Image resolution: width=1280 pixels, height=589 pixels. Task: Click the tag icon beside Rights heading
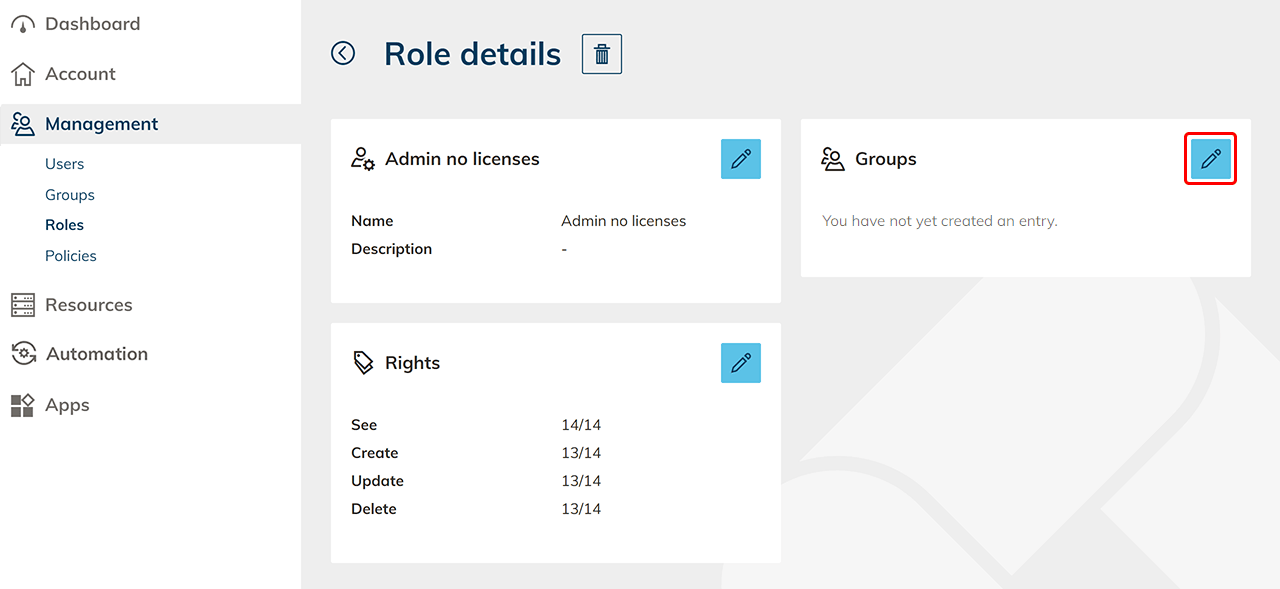[x=363, y=363]
